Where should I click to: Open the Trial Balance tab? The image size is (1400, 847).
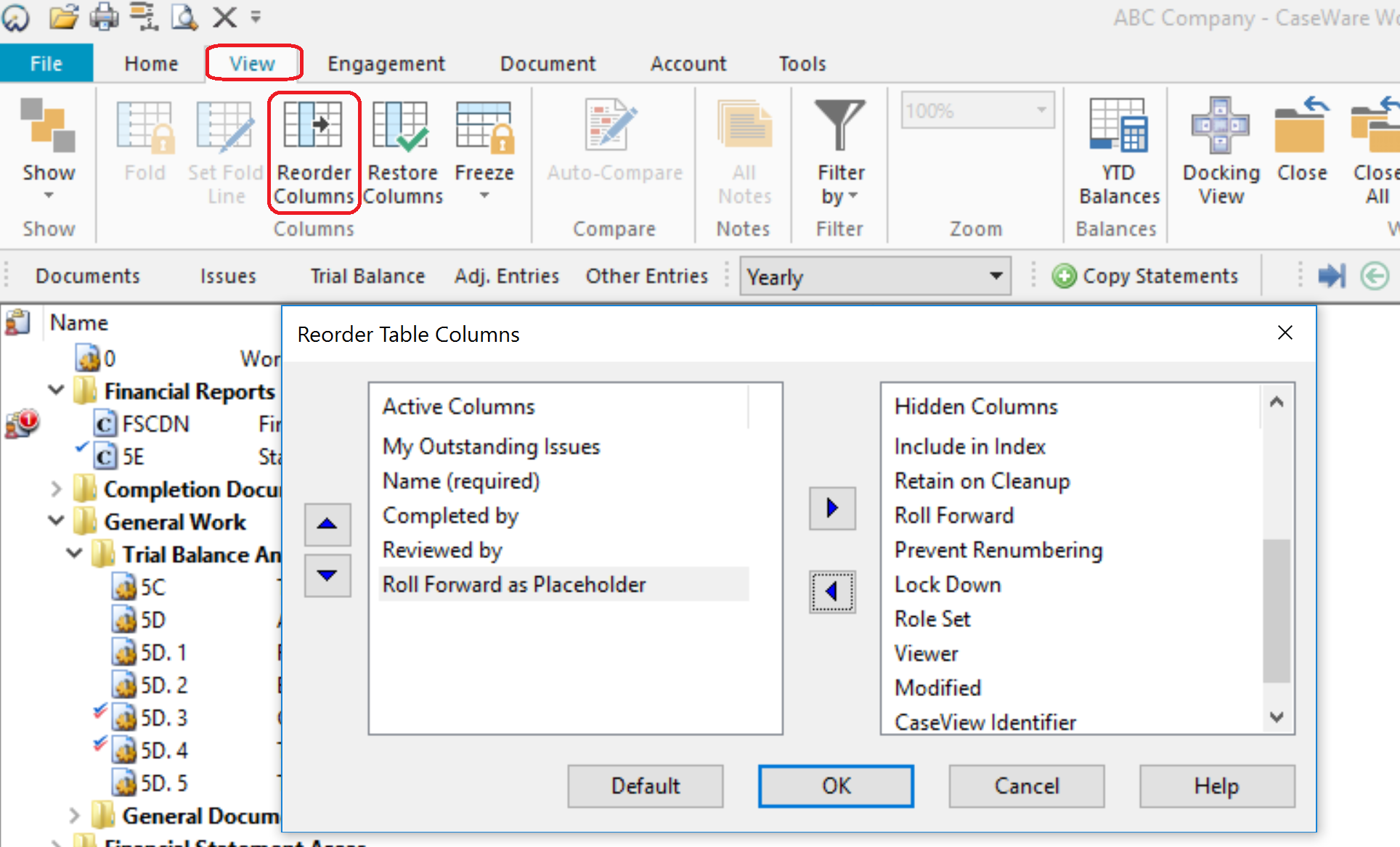pyautogui.click(x=367, y=276)
